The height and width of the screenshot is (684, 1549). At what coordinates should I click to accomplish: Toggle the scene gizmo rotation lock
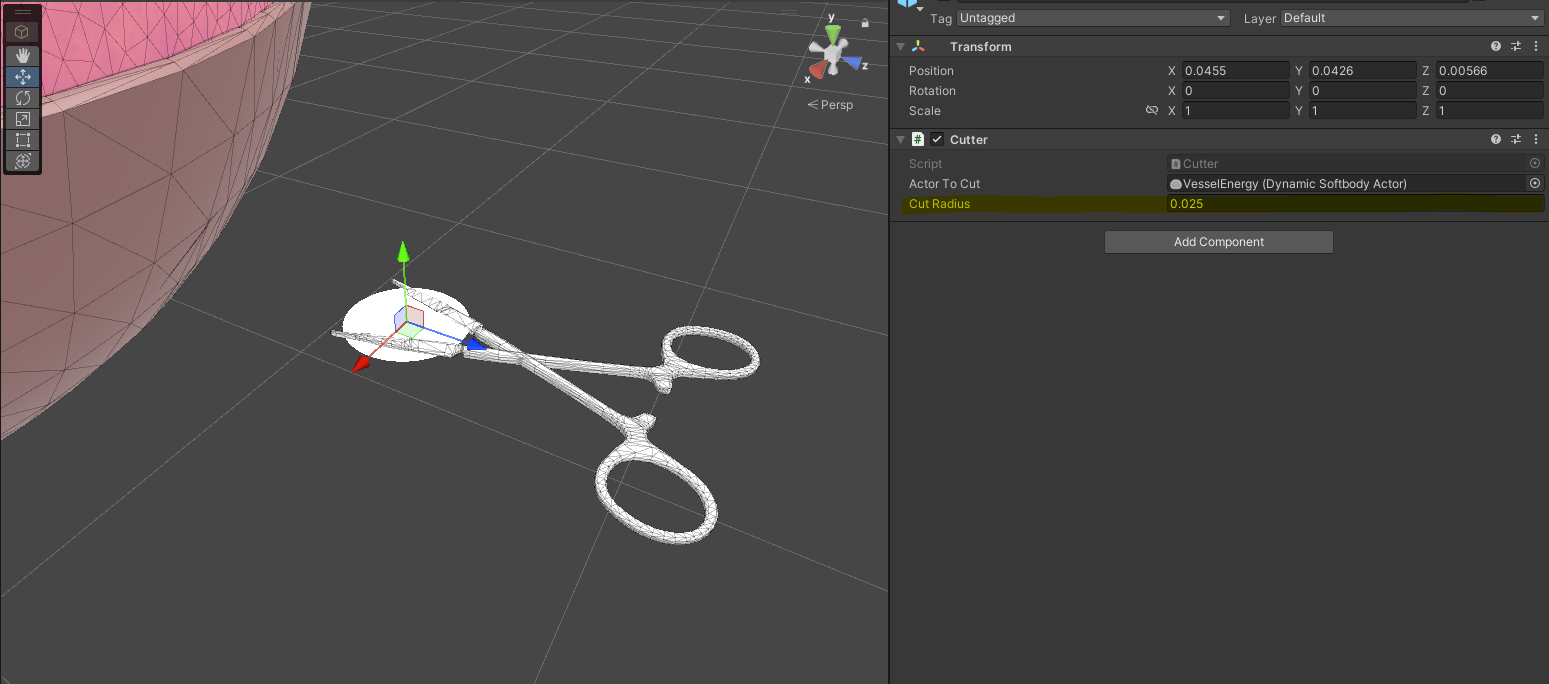click(865, 22)
